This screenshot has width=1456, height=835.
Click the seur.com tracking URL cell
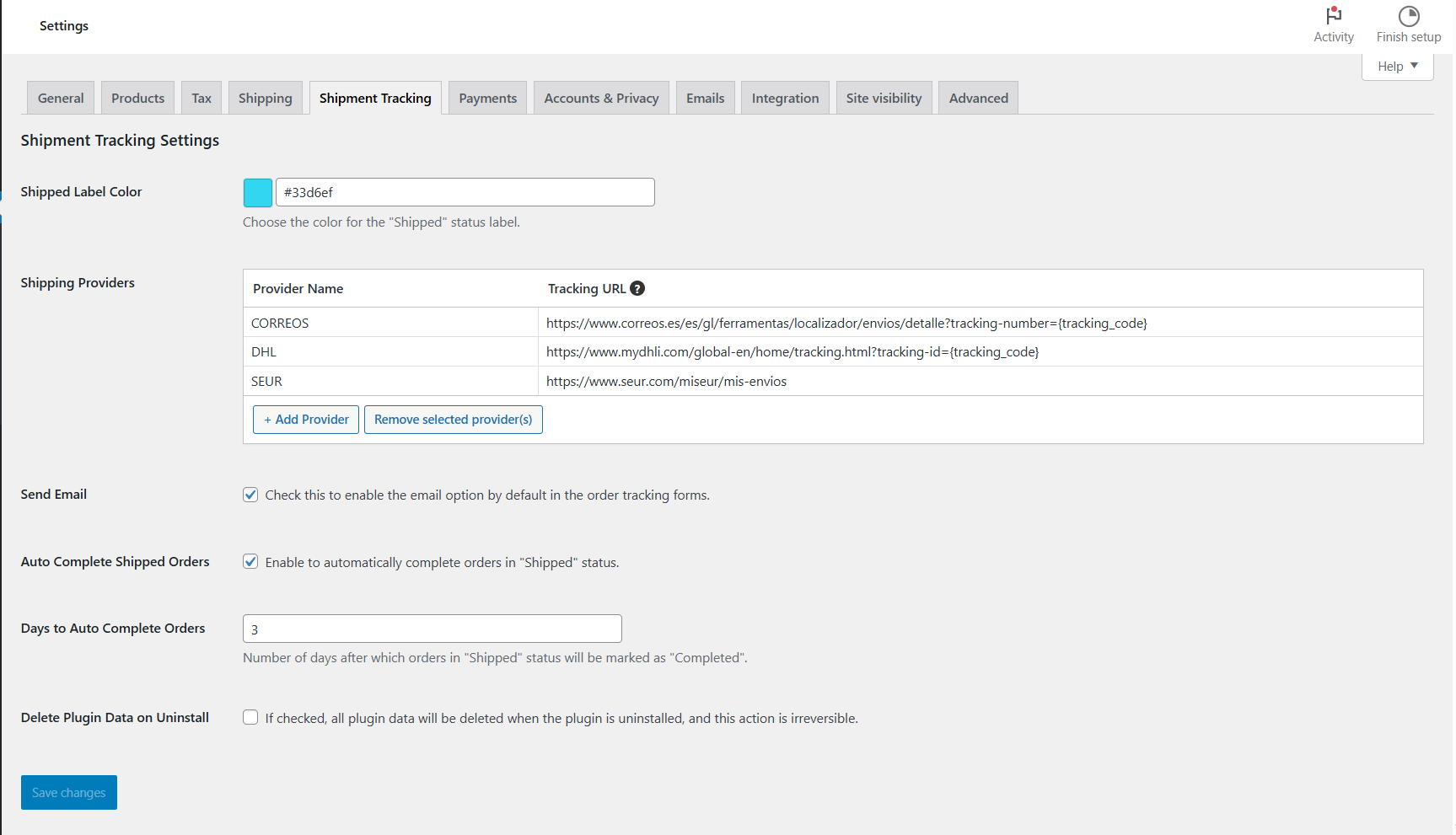[x=981, y=381]
